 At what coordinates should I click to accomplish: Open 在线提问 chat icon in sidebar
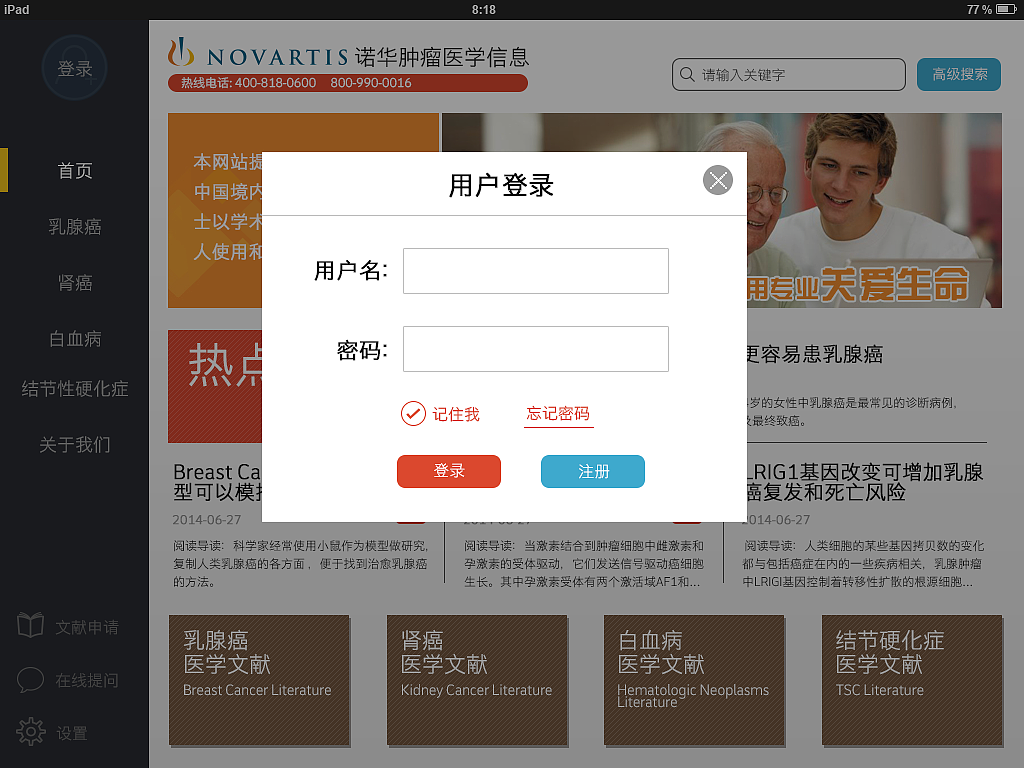pyautogui.click(x=32, y=680)
